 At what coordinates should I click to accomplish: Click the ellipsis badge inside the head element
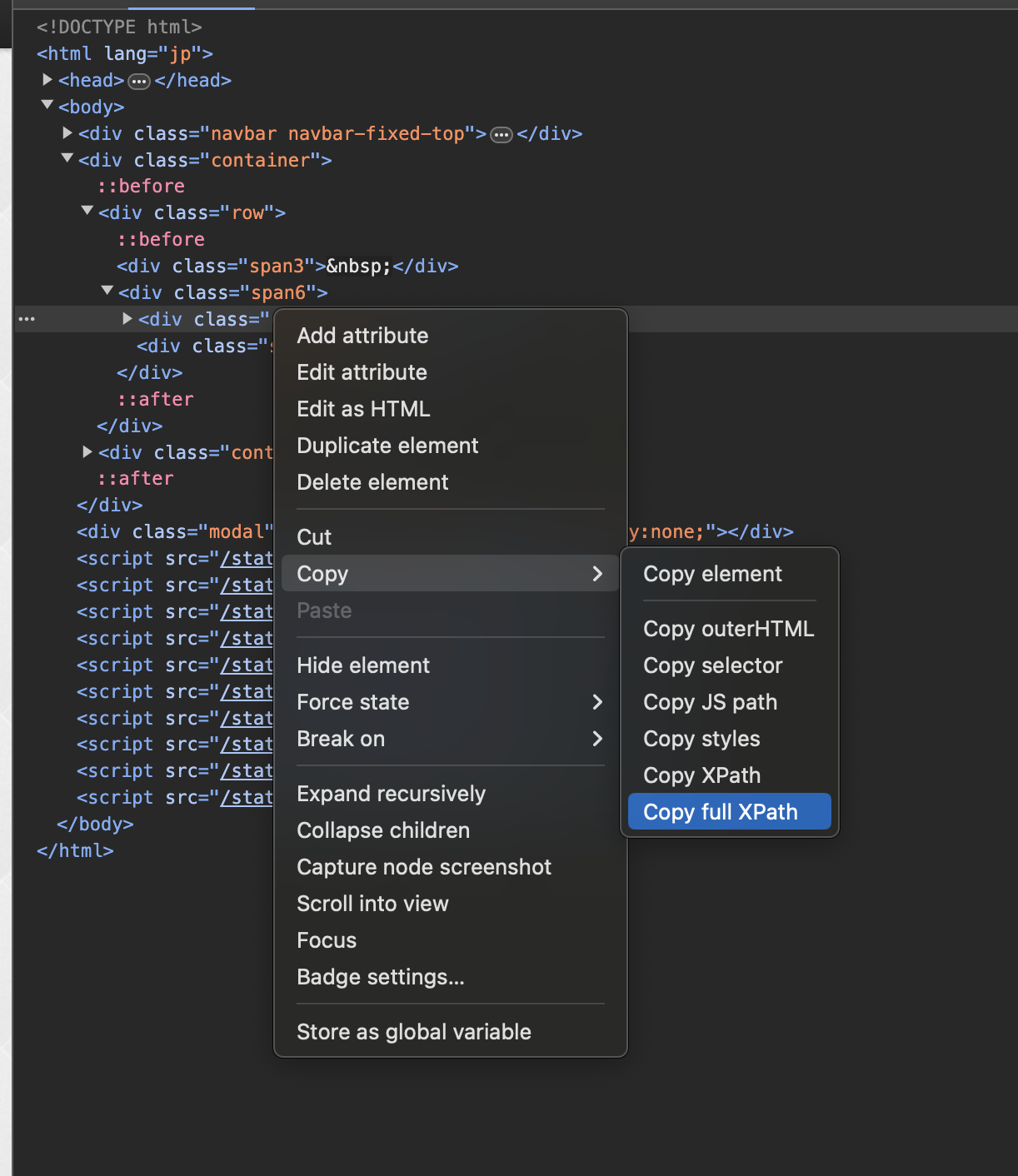pos(138,80)
